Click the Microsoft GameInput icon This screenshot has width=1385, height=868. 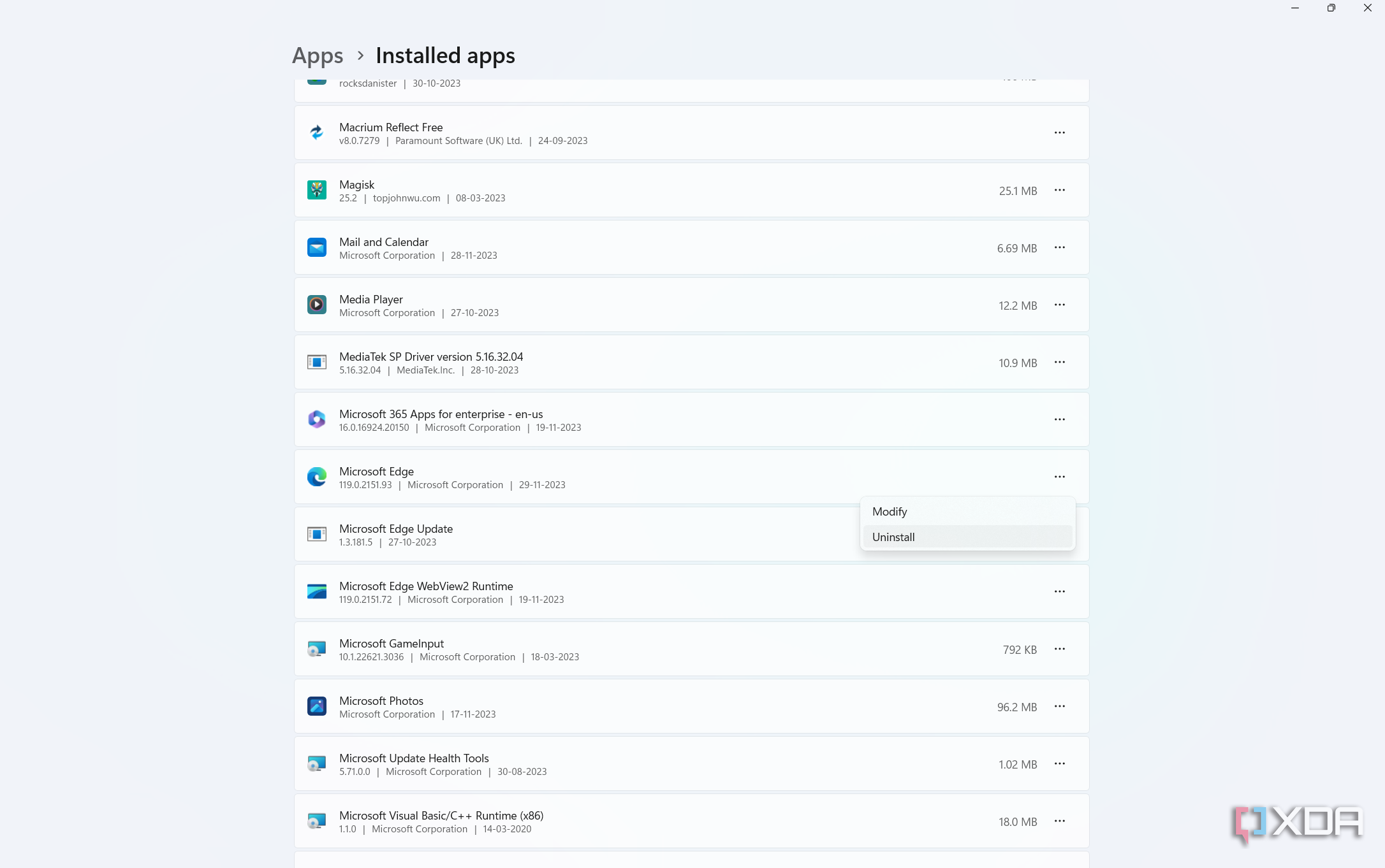point(317,649)
